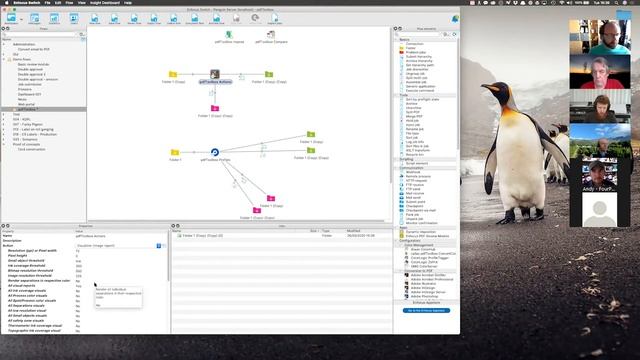Select the Web portal flow
Image resolution: width=640 pixels, height=360 pixels.
[x=26, y=104]
